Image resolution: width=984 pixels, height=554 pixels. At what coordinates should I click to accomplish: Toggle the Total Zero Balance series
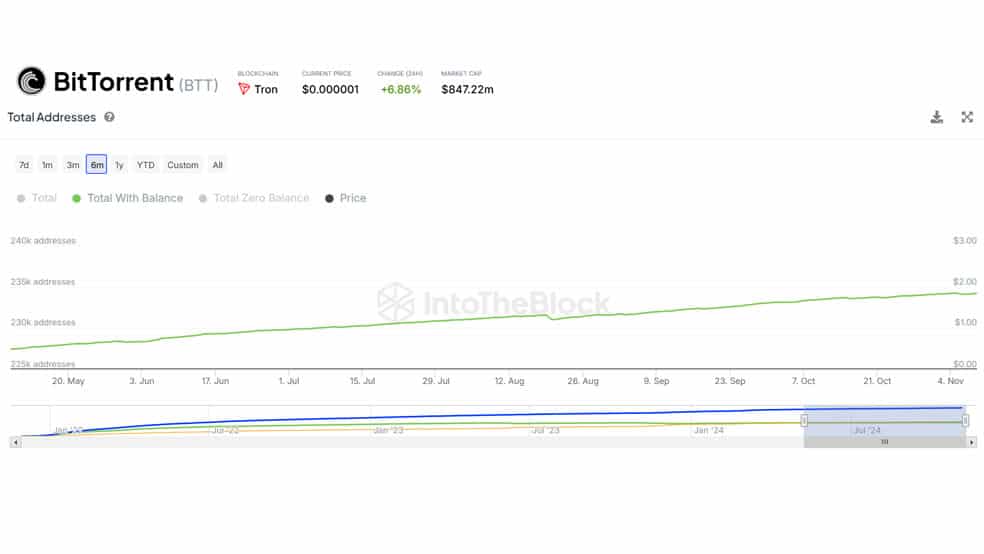[x=254, y=198]
